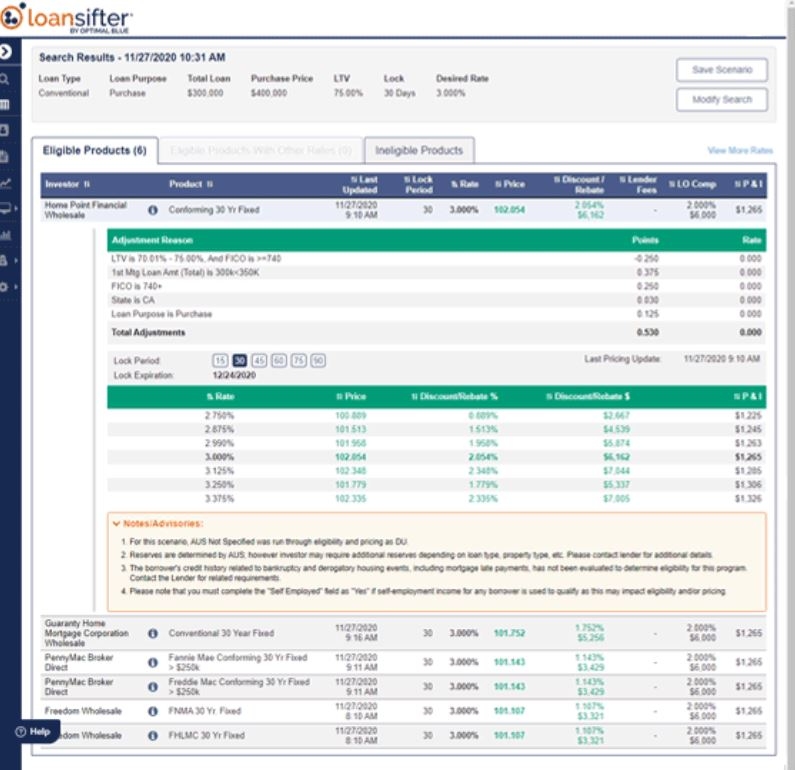This screenshot has height=770, width=795.
Task: Open the Search icon in sidebar
Action: point(5,79)
